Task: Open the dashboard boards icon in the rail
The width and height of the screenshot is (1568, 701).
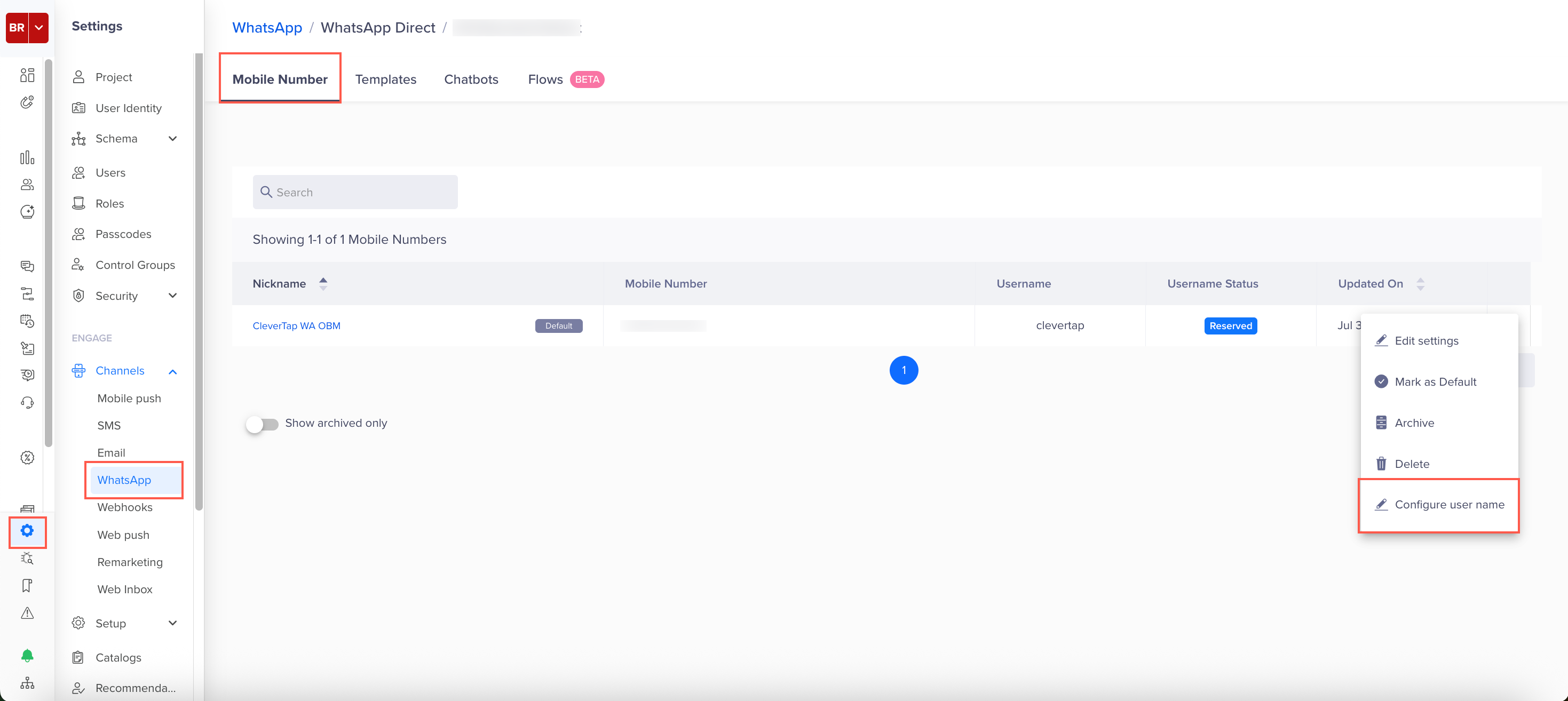Action: 27,75
